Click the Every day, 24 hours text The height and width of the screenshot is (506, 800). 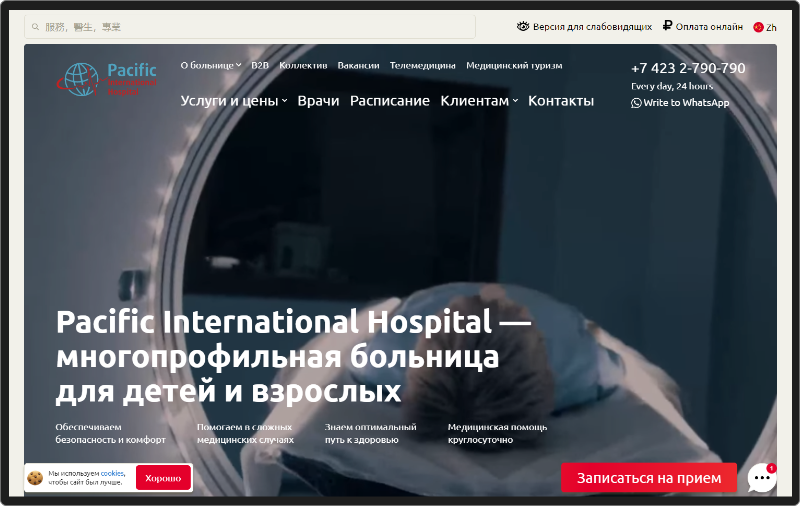coord(672,86)
